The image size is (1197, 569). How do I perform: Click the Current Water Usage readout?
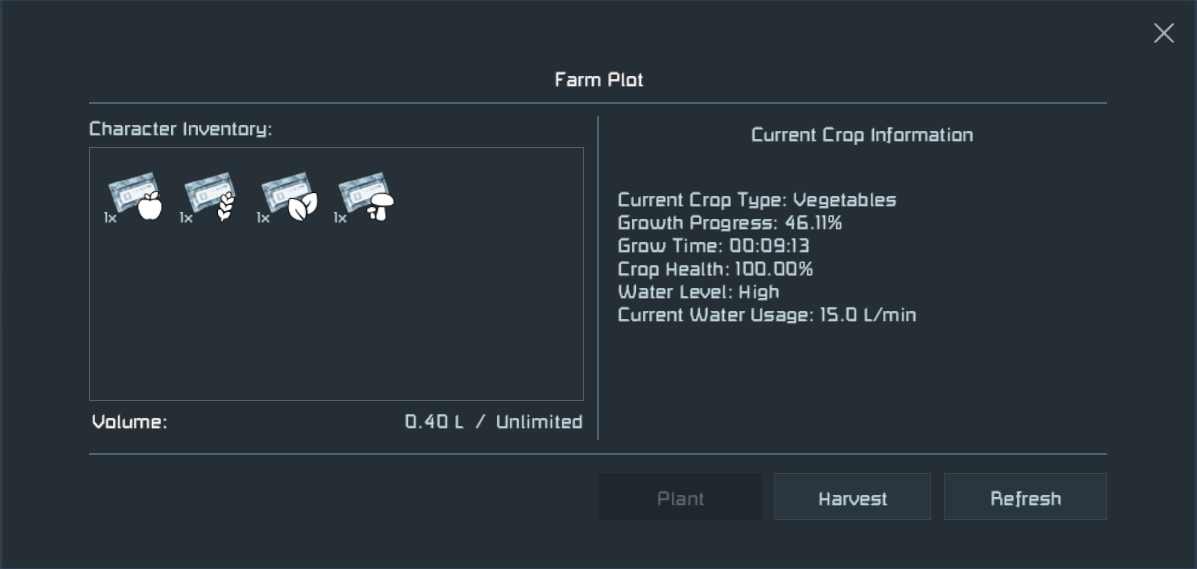coord(767,315)
